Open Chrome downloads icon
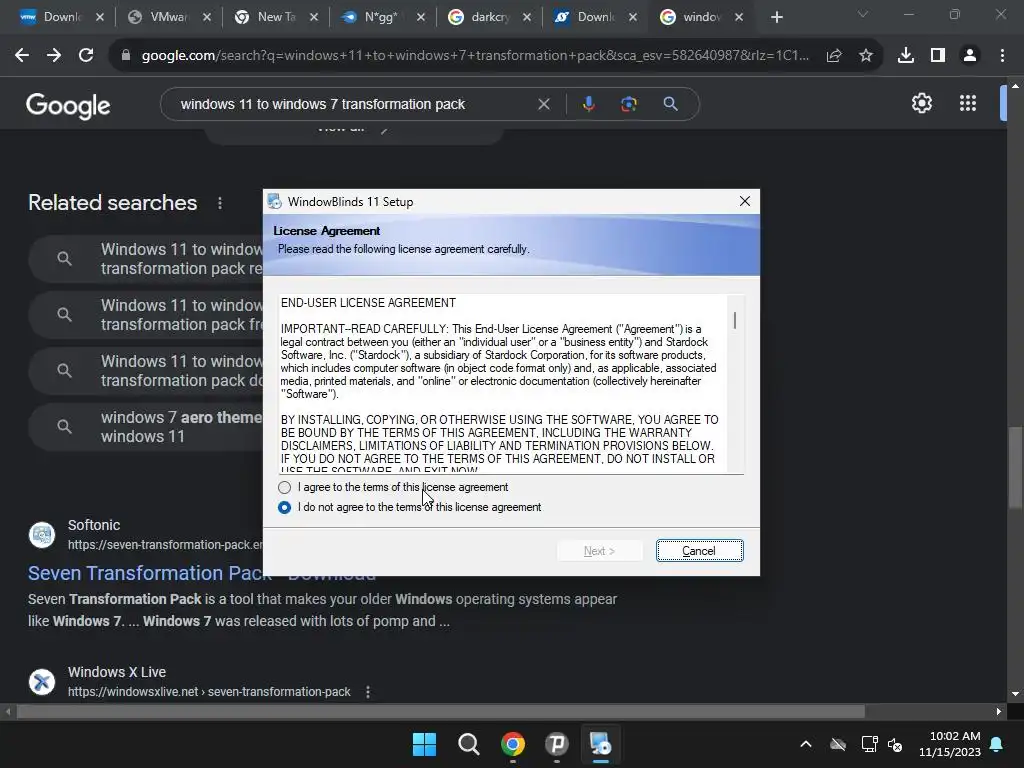 (906, 56)
